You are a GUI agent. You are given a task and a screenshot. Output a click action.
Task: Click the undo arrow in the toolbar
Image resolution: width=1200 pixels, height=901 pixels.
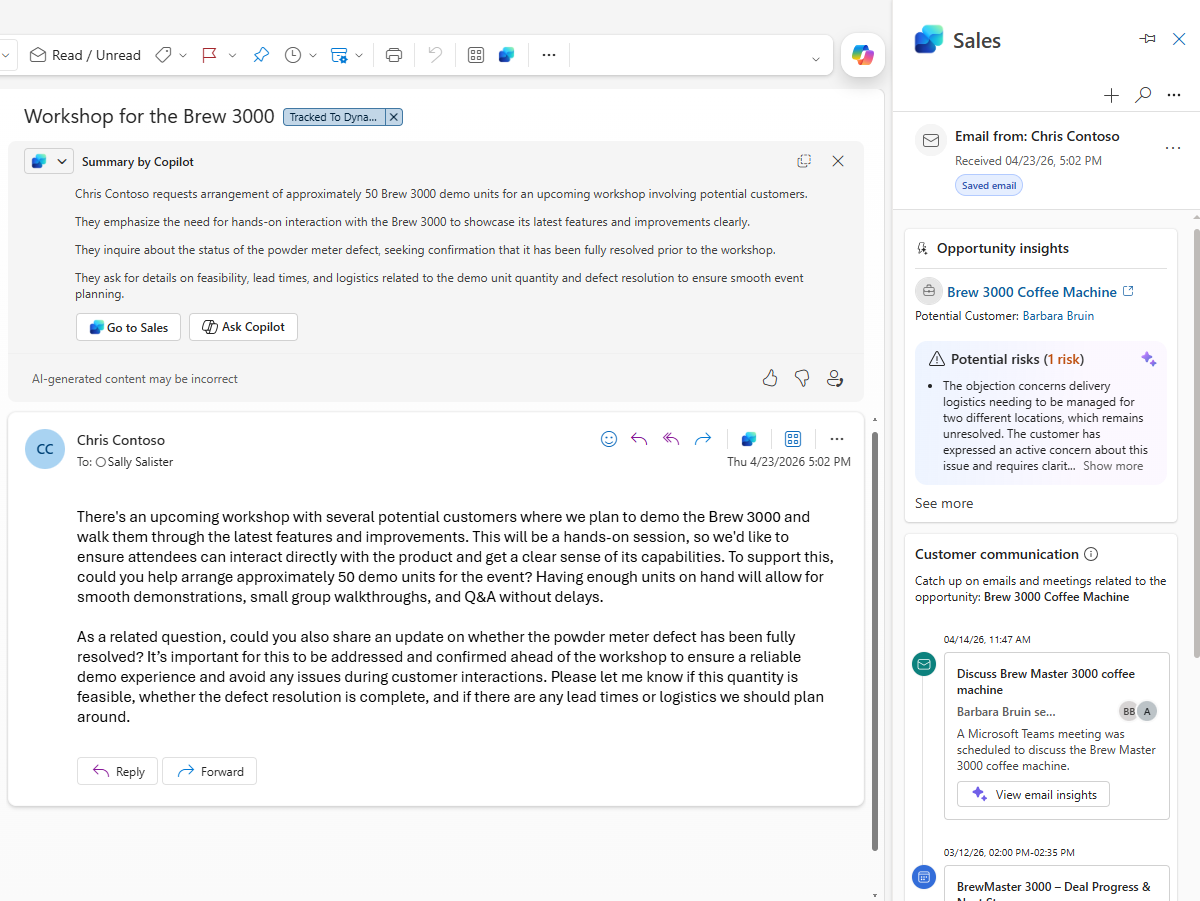point(434,55)
